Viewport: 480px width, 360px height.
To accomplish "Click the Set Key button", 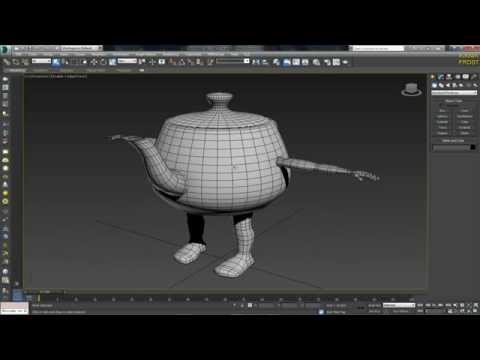I will 374,311.
